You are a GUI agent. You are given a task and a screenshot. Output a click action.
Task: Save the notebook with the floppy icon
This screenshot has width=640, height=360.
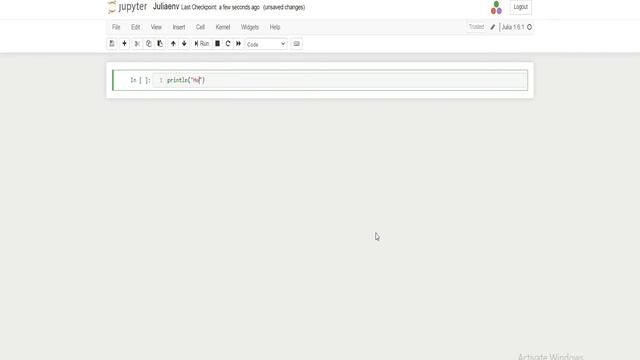(x=112, y=44)
